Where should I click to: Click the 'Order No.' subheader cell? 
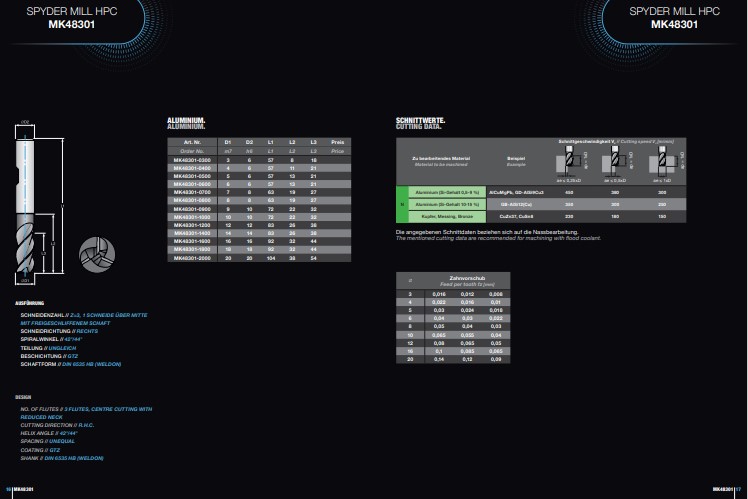(x=192, y=151)
